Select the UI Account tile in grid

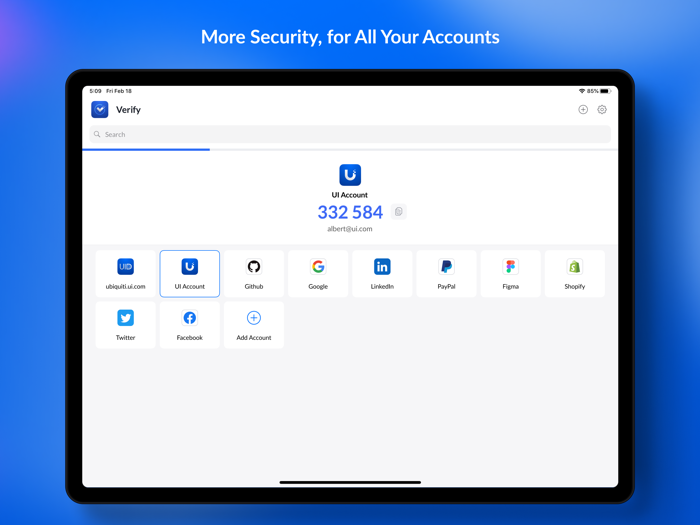pos(190,274)
